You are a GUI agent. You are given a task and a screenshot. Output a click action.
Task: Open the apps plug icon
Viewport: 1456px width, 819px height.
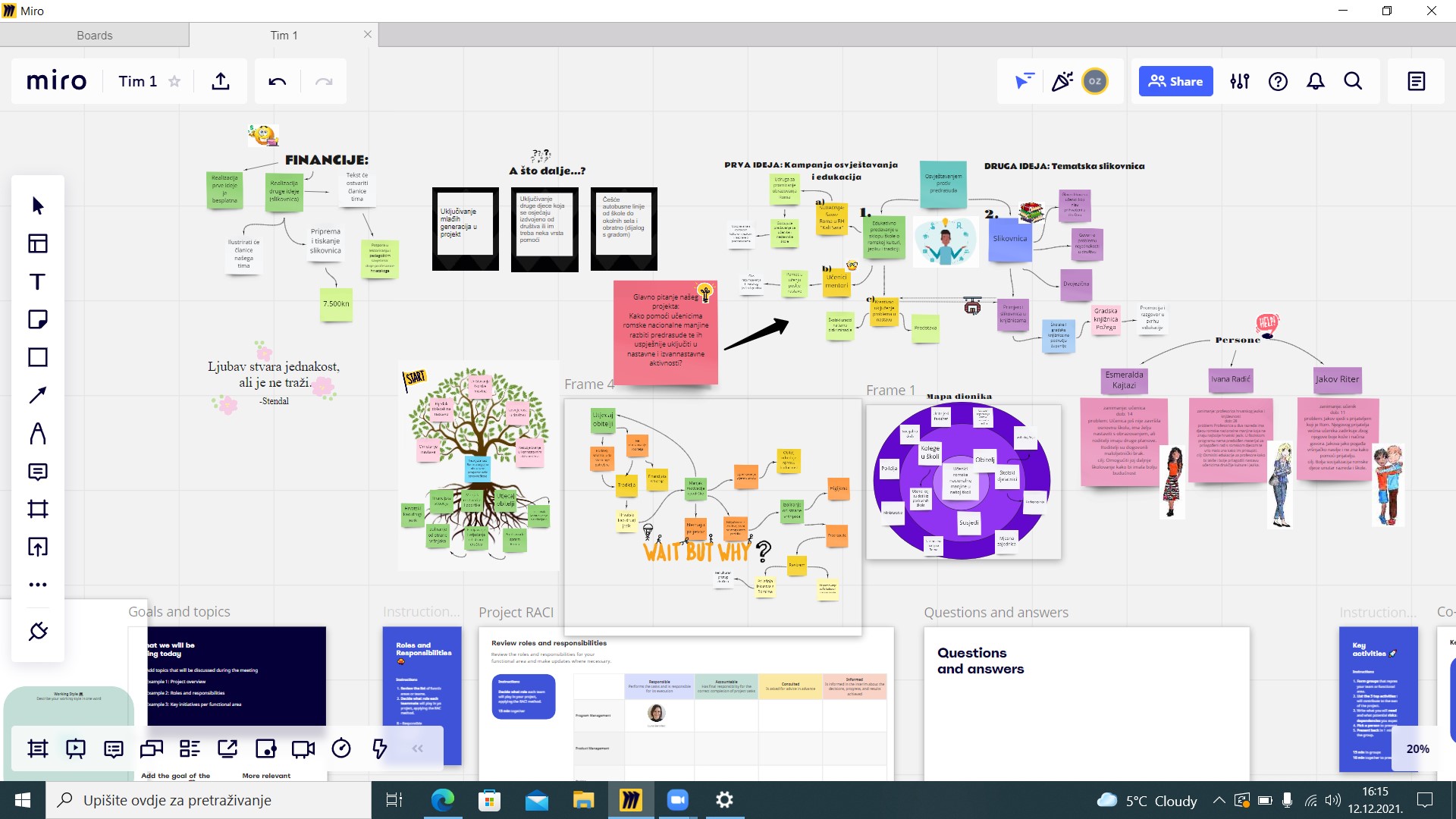pyautogui.click(x=38, y=631)
